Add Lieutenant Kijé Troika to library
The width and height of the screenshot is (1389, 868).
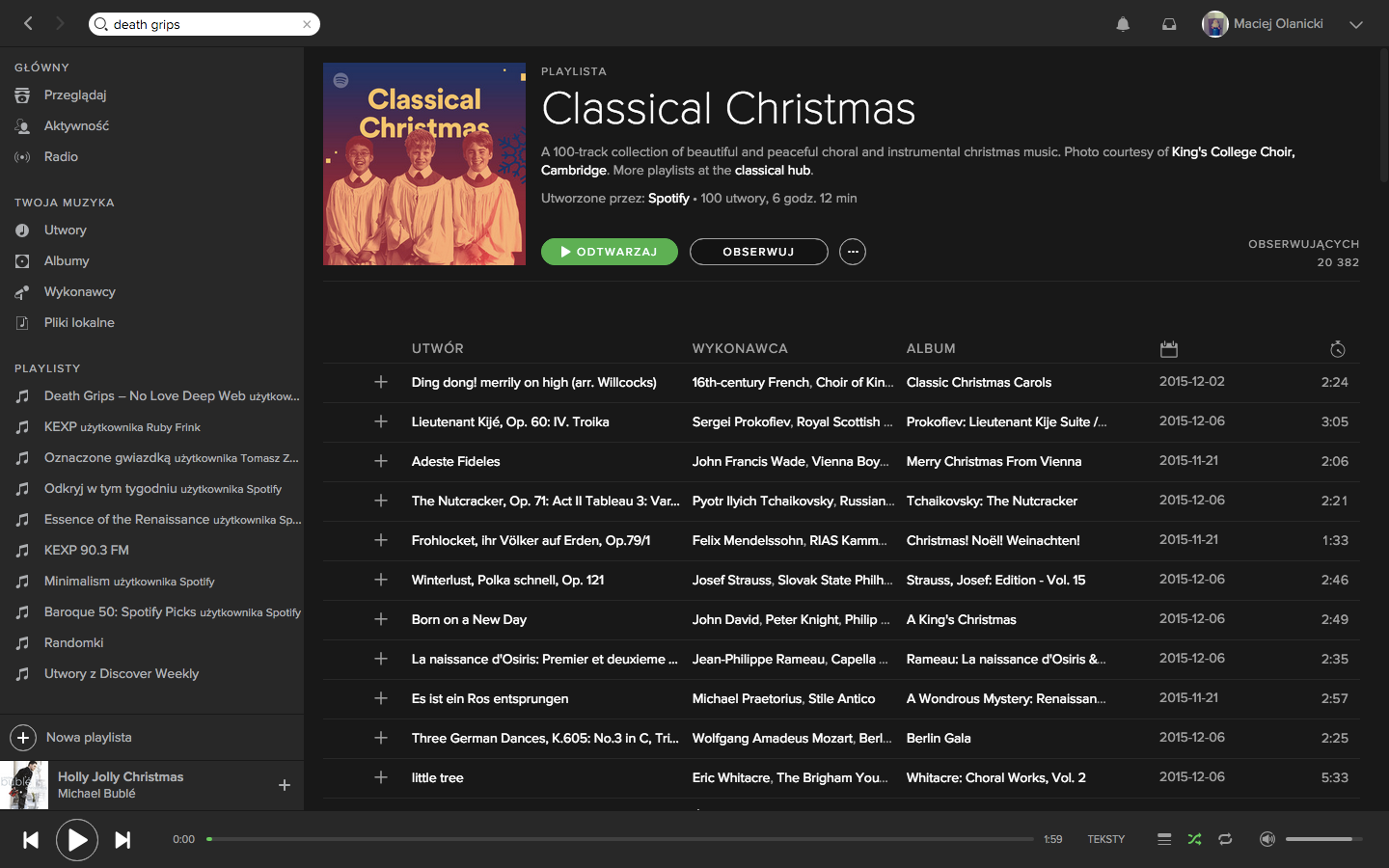click(x=381, y=421)
